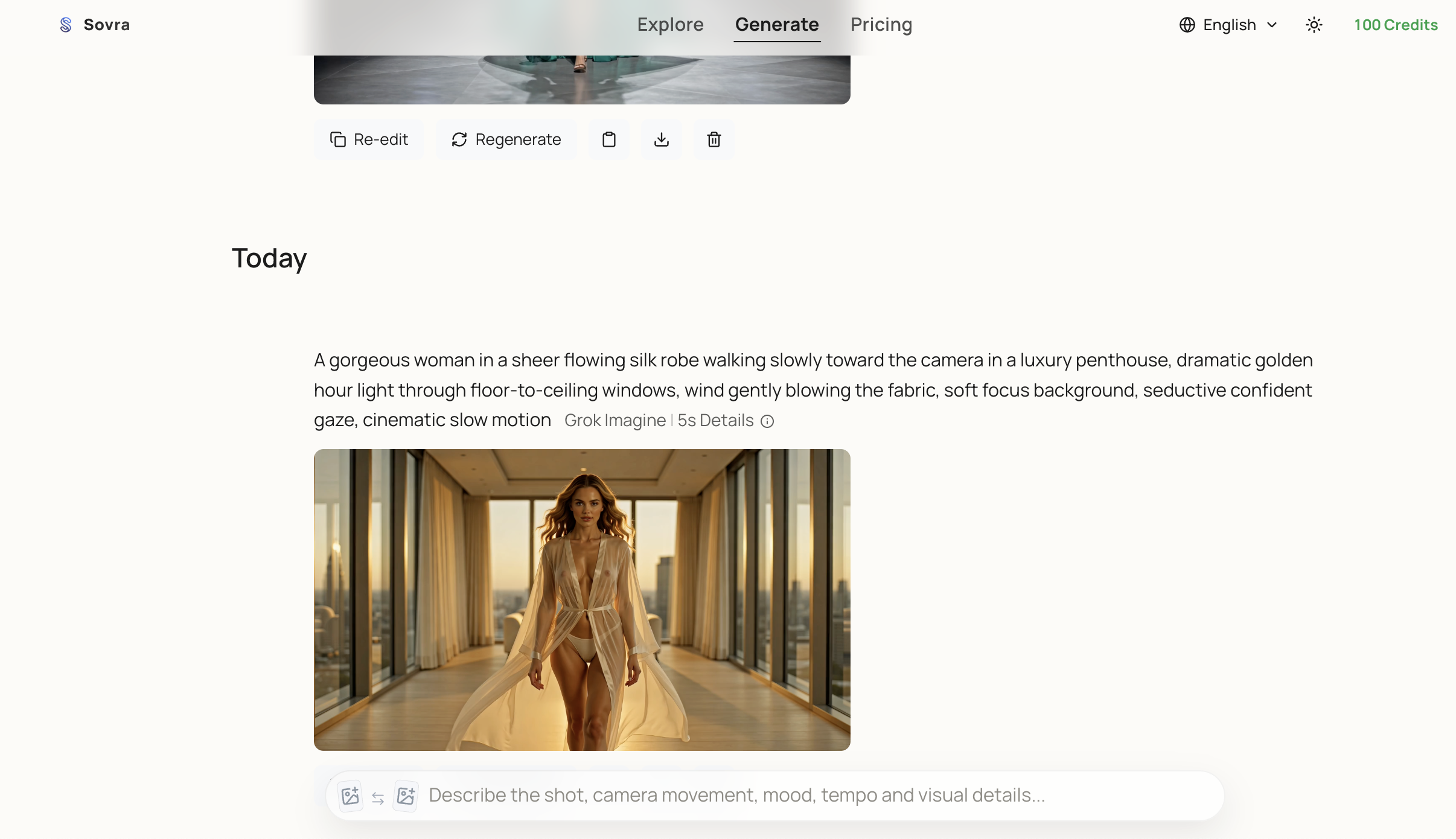Click the swap arrows icon in the prompt bar

(377, 797)
